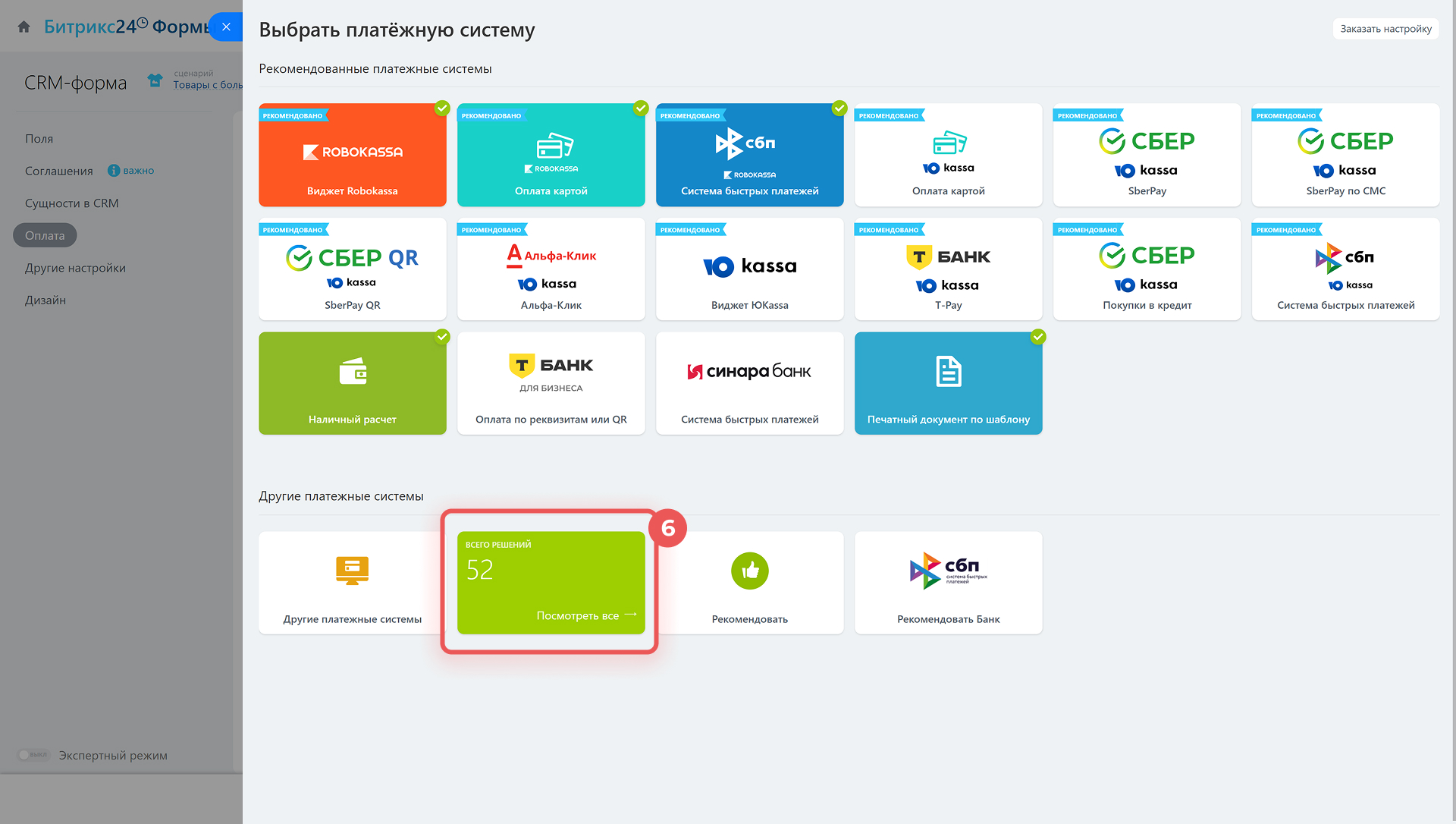Click the shirt scenario icon
This screenshot has height=824, width=1456.
pyautogui.click(x=155, y=80)
